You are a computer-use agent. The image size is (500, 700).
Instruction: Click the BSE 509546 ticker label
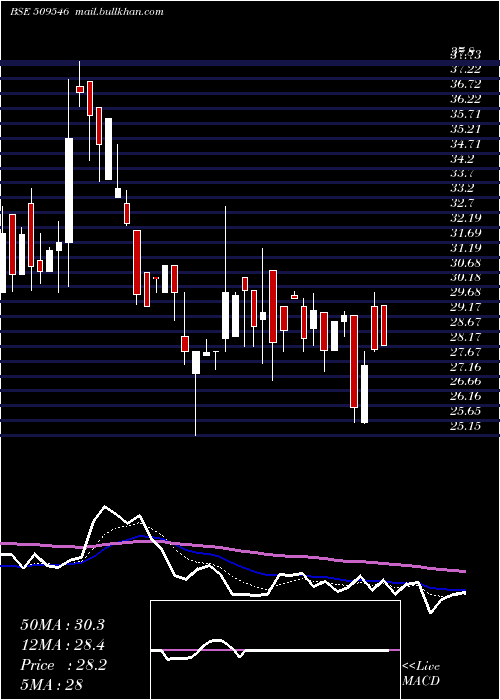39,12
